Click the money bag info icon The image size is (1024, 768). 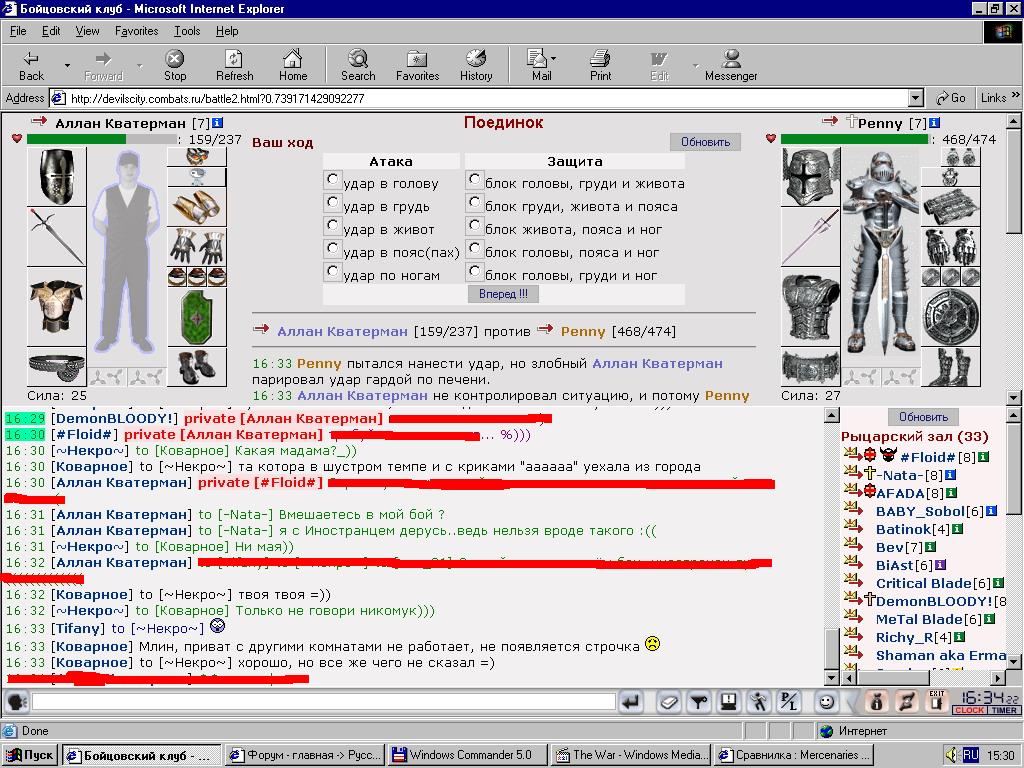(877, 702)
